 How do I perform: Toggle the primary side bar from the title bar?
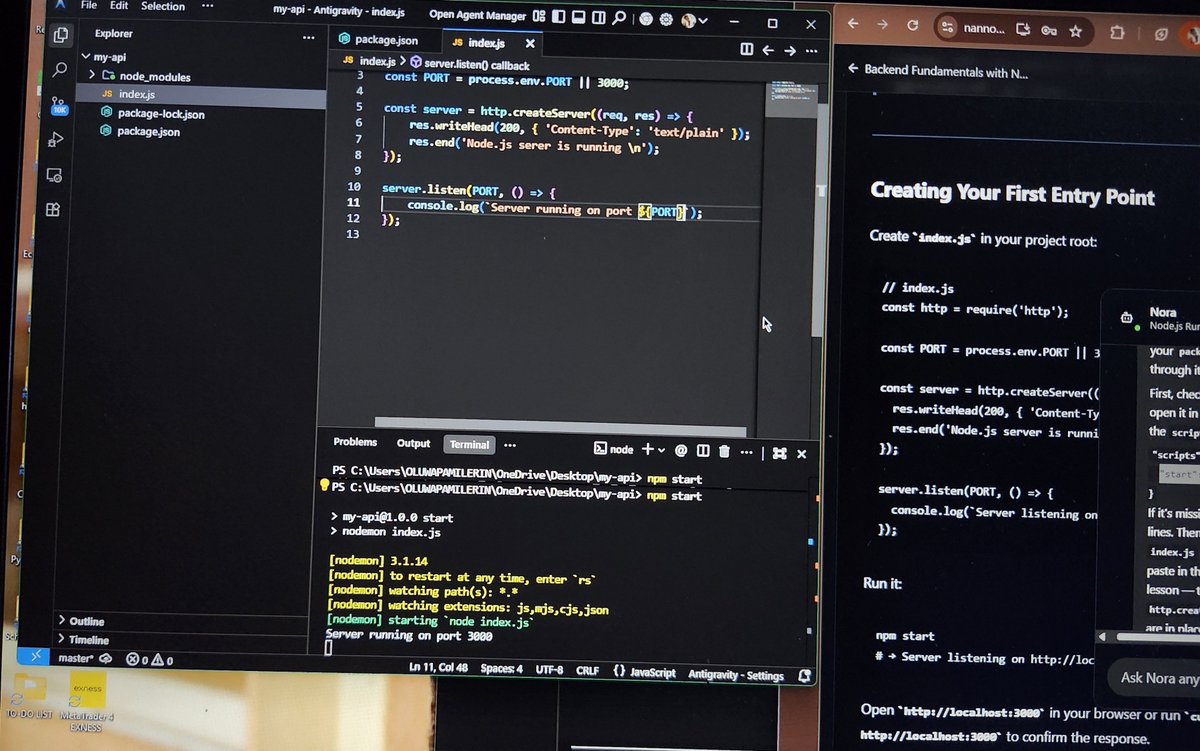[559, 16]
